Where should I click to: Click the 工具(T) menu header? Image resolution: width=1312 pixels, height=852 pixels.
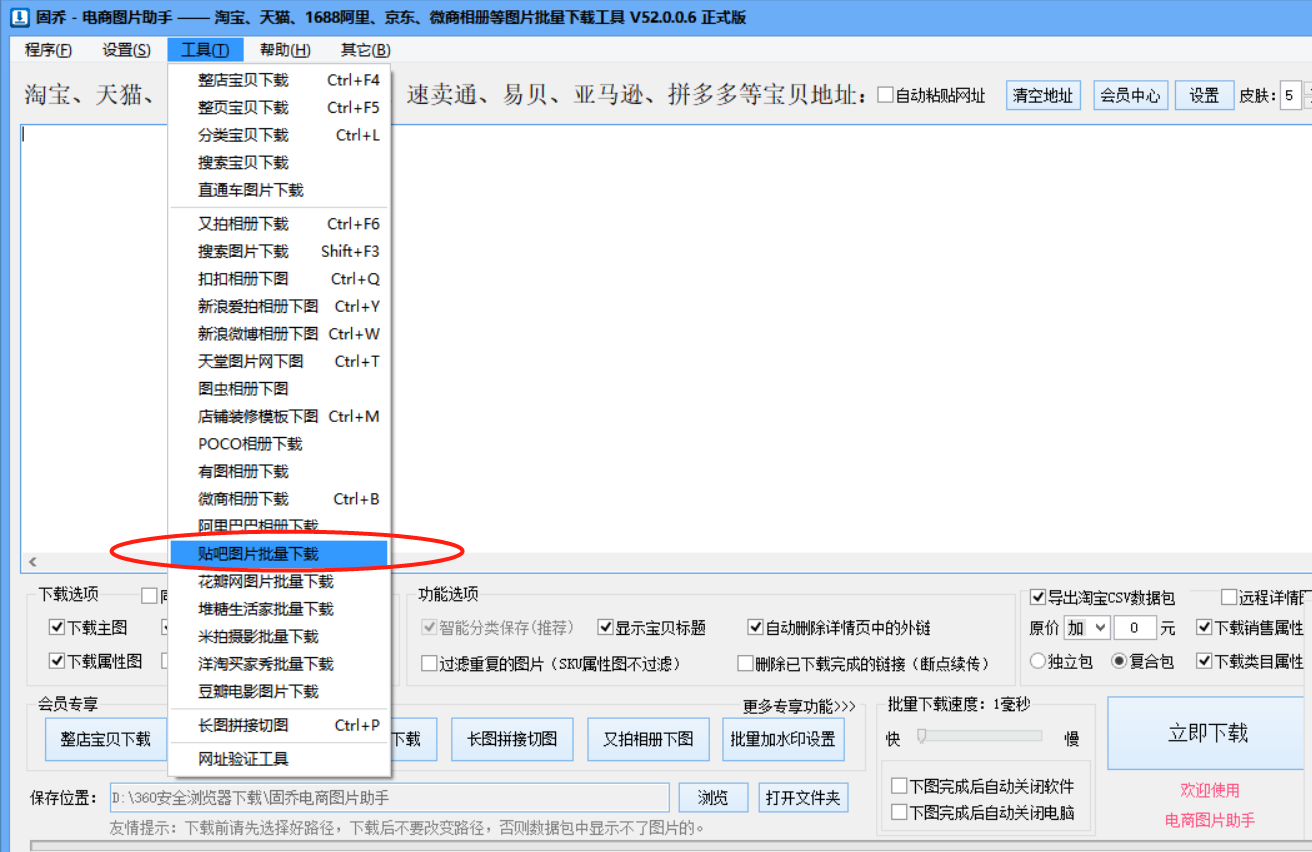pos(205,50)
